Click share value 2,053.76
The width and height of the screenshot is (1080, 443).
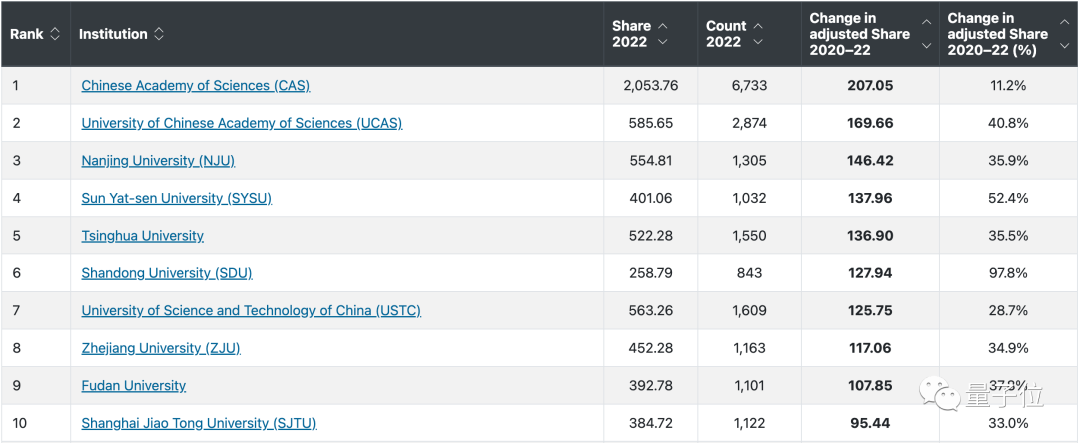tap(651, 86)
